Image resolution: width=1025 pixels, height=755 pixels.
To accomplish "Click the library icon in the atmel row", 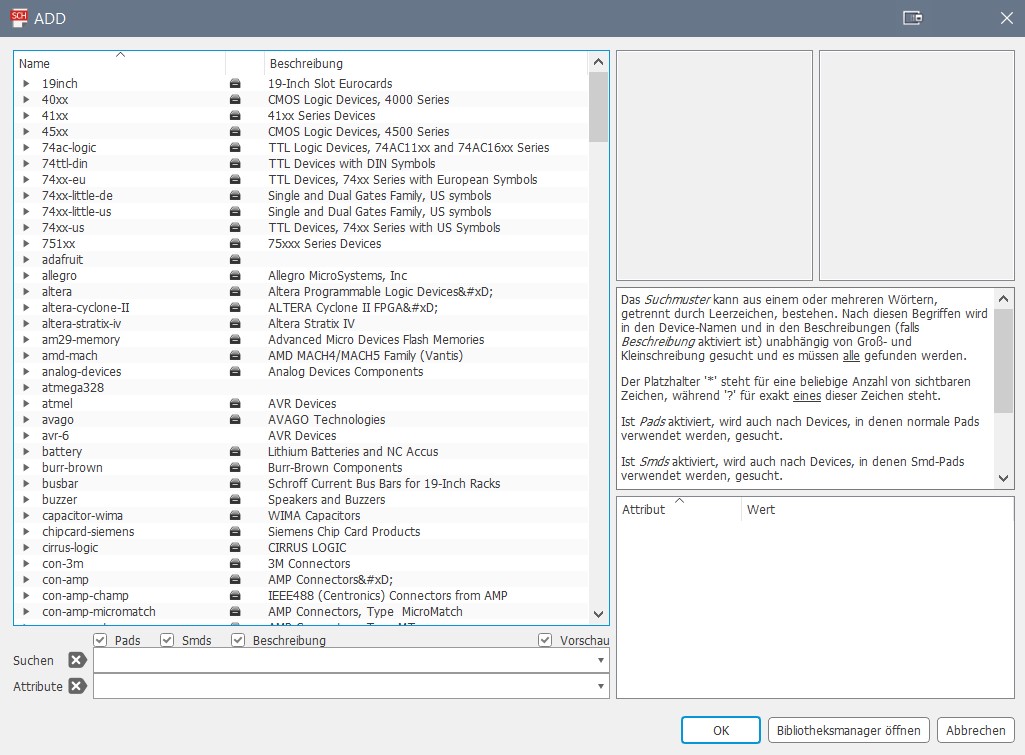I will click(235, 403).
